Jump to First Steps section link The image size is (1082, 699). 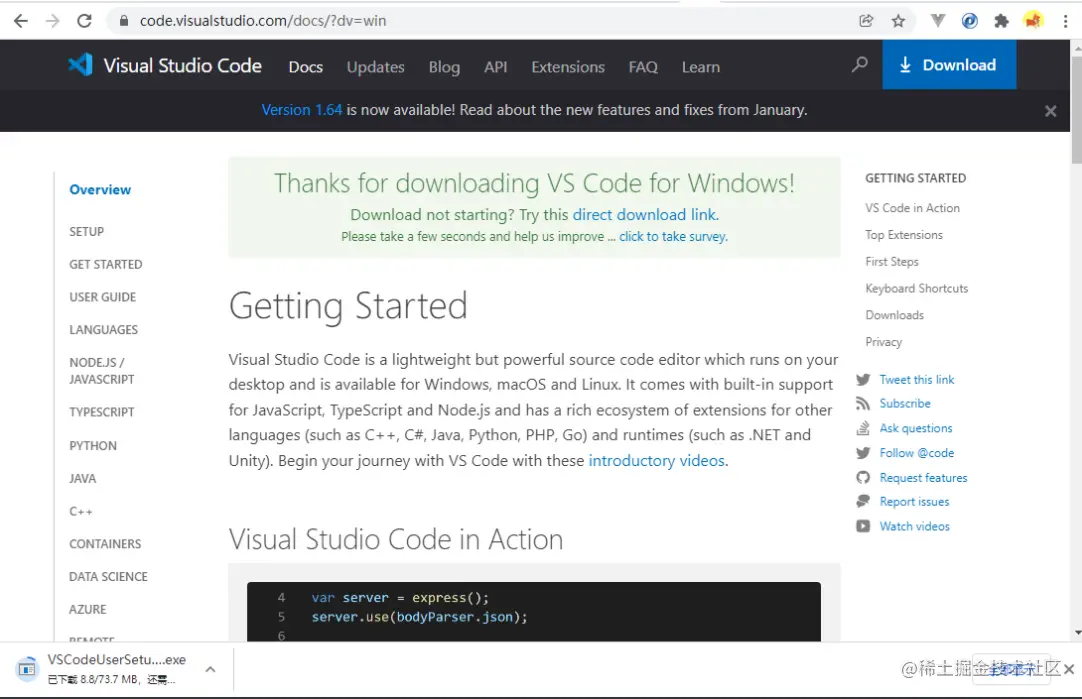click(x=892, y=262)
